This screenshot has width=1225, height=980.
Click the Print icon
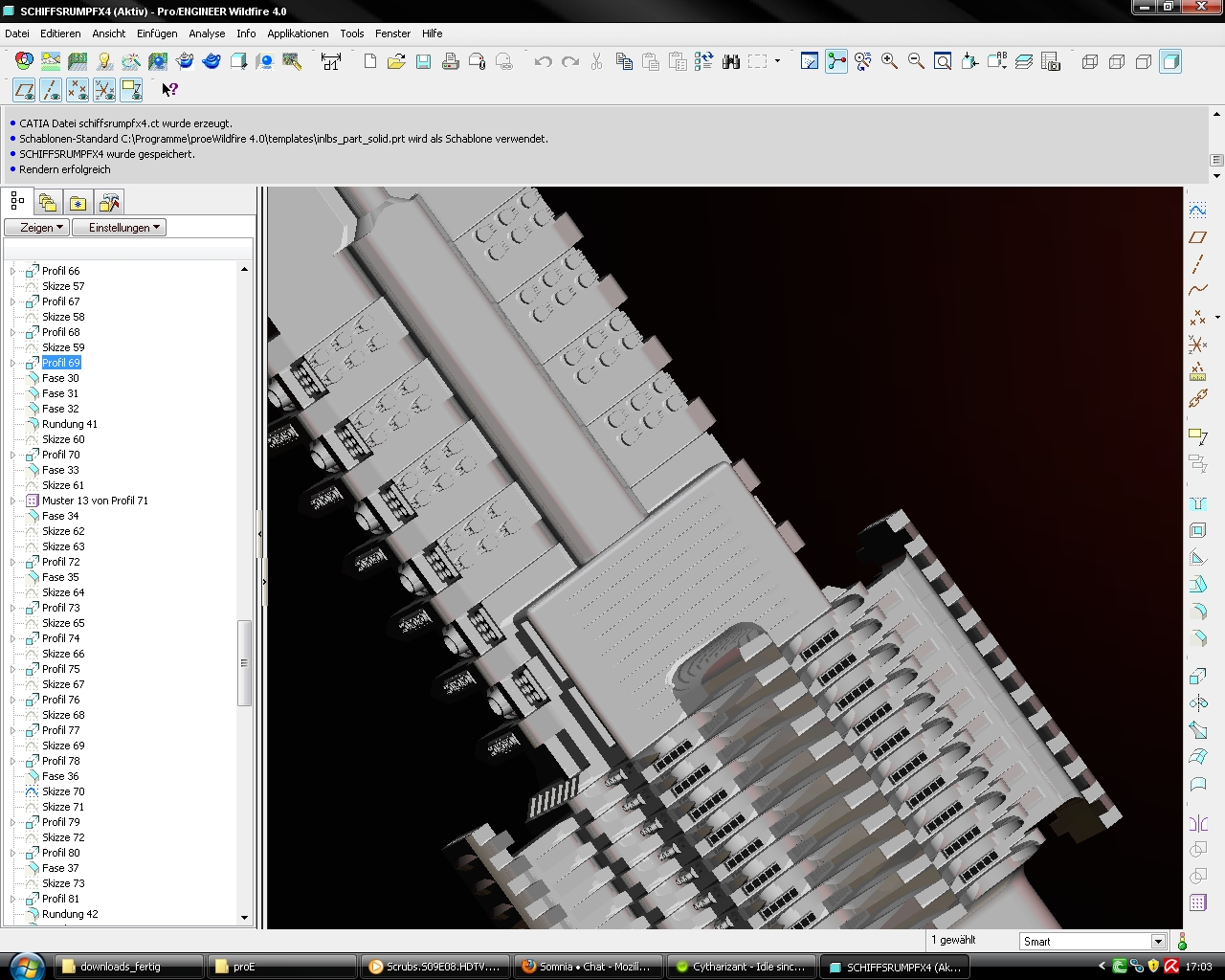pyautogui.click(x=450, y=62)
